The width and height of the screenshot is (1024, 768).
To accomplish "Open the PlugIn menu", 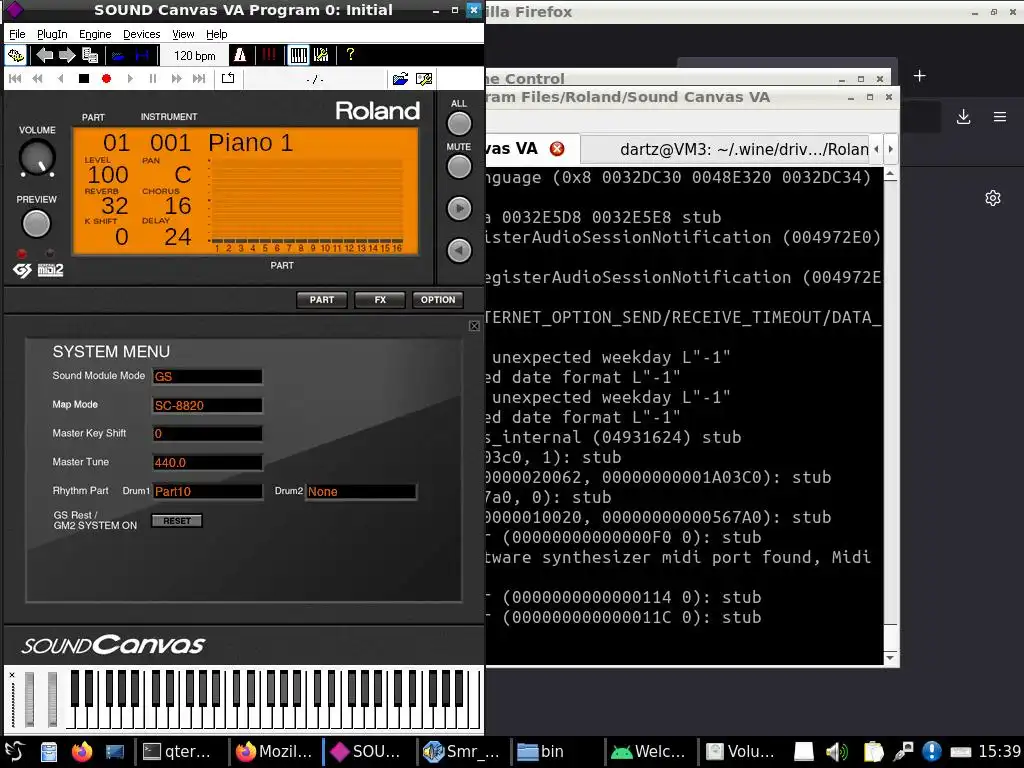I will pos(52,34).
